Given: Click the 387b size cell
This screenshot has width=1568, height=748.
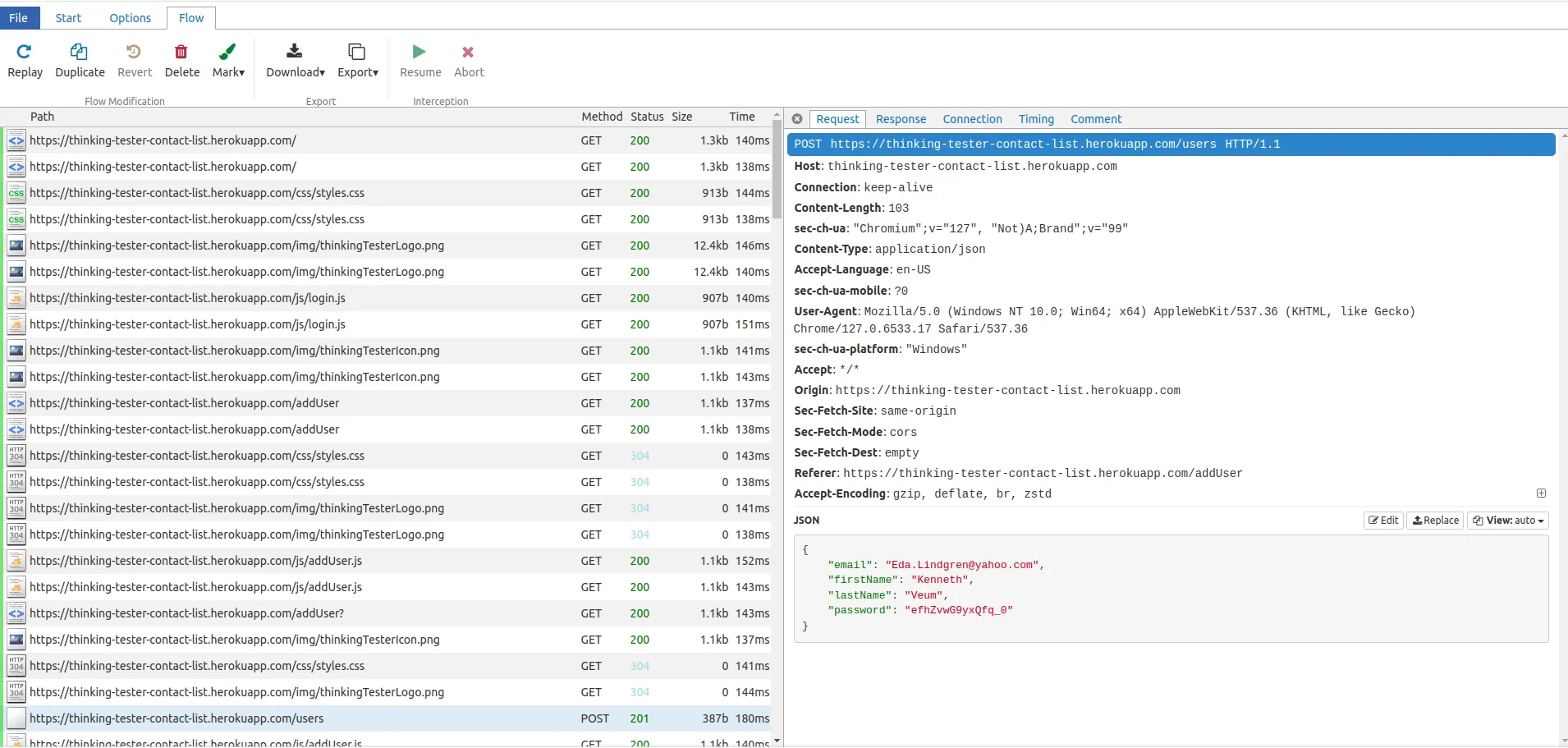Looking at the screenshot, I should [x=715, y=718].
